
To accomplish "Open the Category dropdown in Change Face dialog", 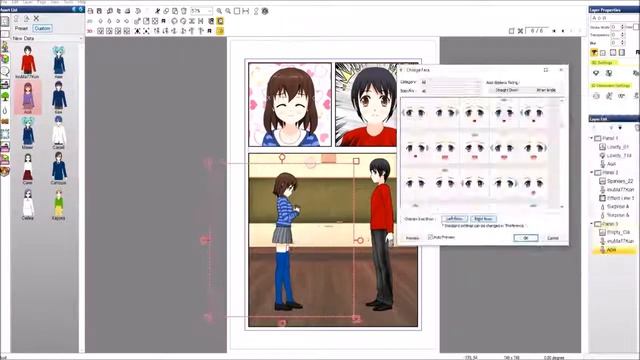I will coord(451,82).
